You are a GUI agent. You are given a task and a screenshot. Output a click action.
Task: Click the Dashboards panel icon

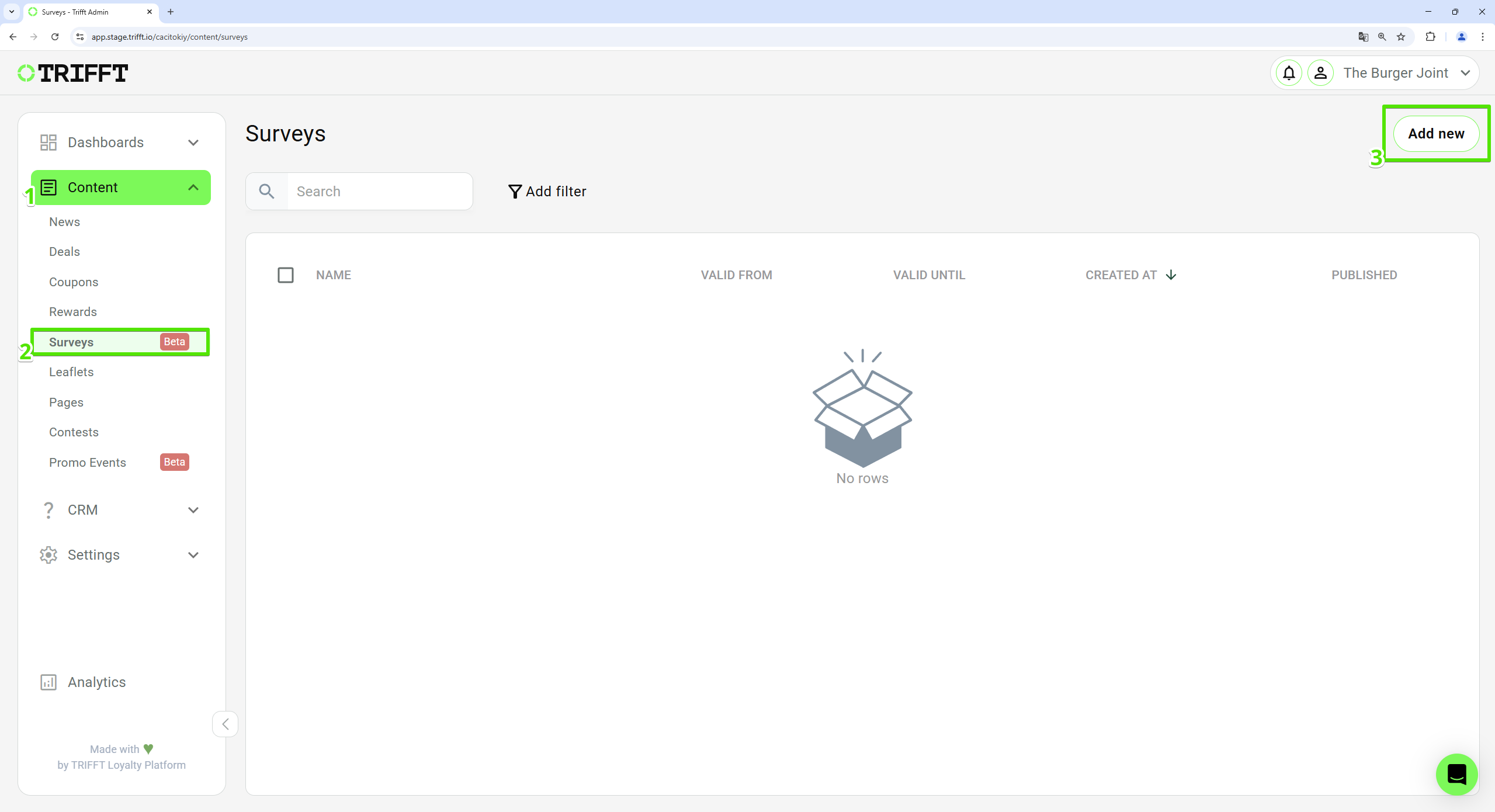(x=48, y=142)
